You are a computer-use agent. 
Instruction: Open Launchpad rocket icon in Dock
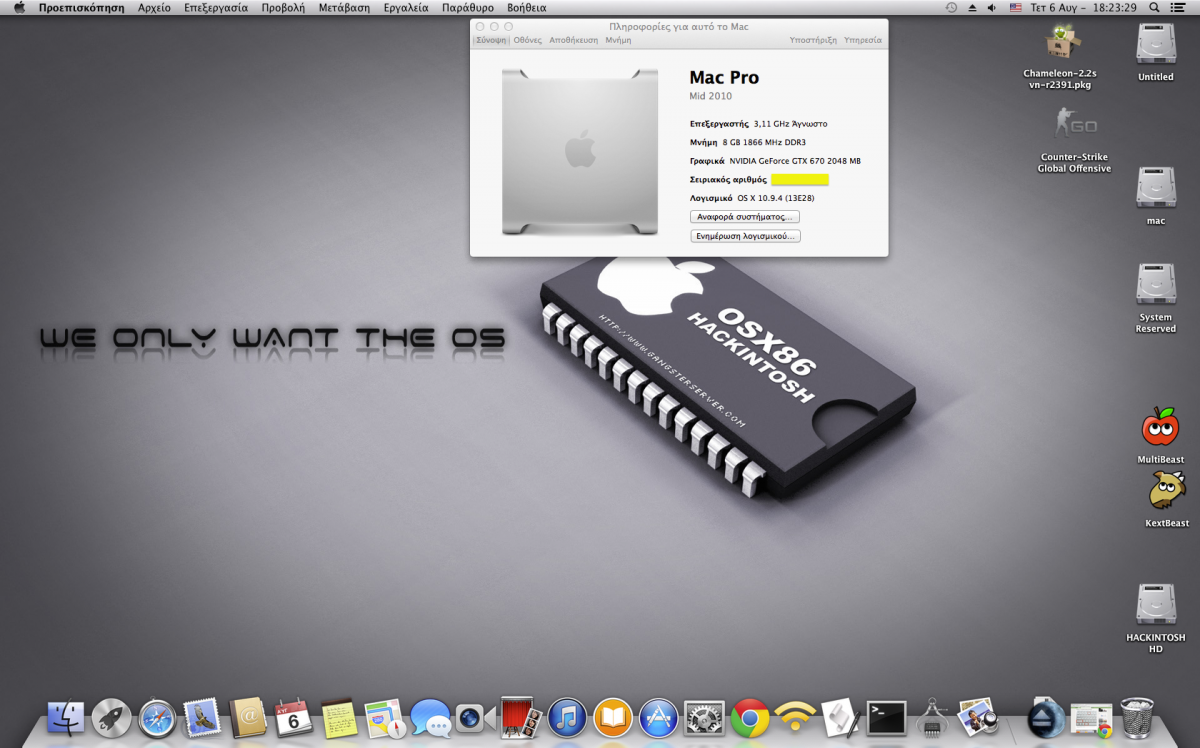(x=111, y=717)
